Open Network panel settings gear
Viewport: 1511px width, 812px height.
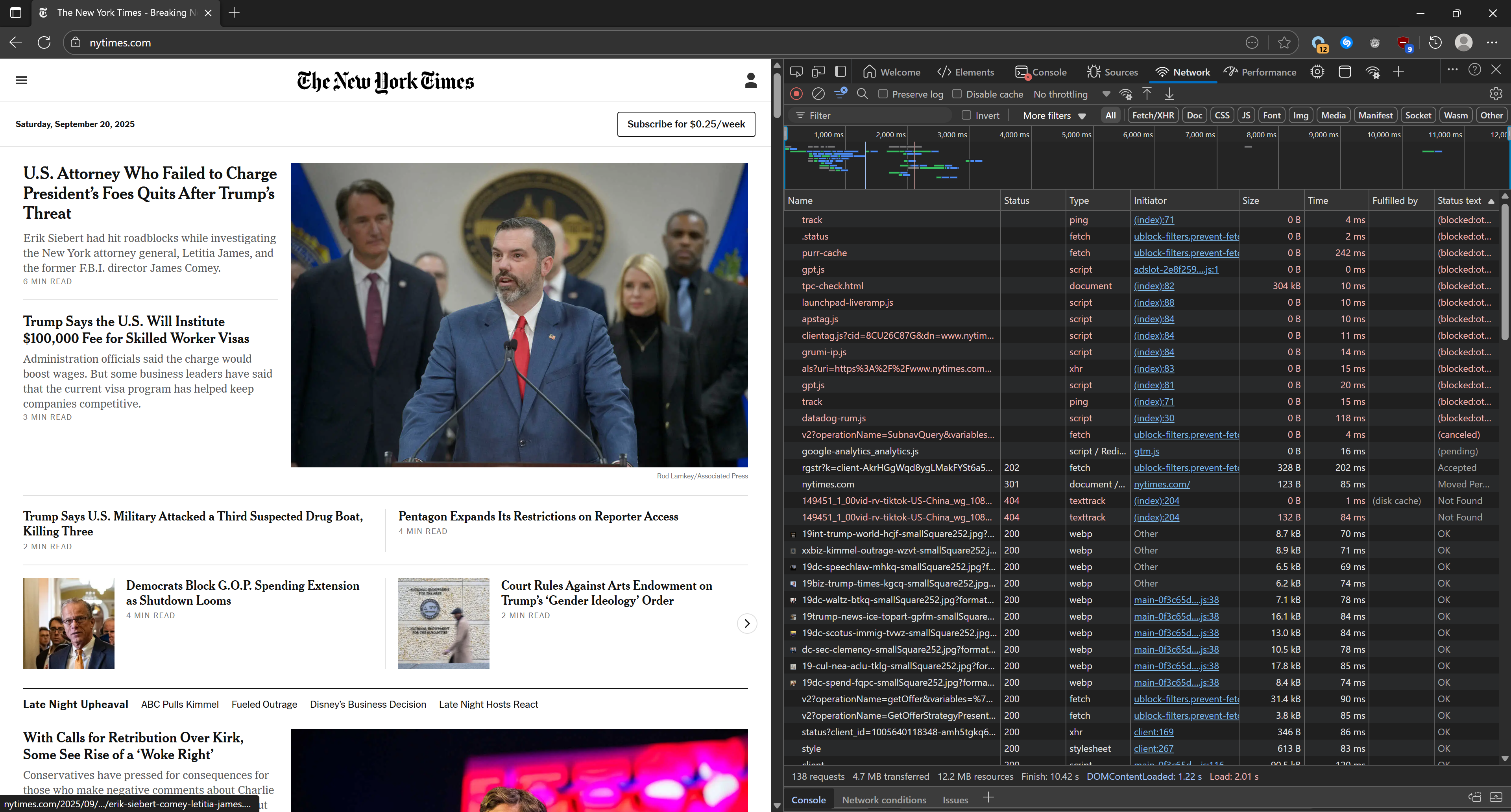click(1495, 94)
